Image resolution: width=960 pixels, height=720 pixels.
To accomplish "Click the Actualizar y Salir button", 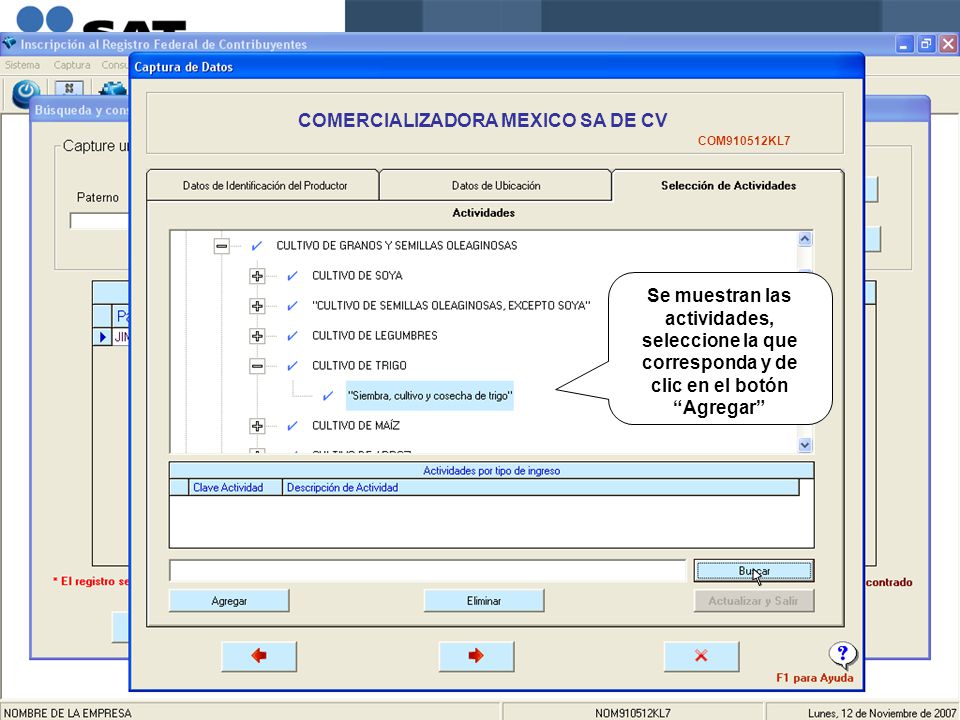I will click(x=754, y=601).
